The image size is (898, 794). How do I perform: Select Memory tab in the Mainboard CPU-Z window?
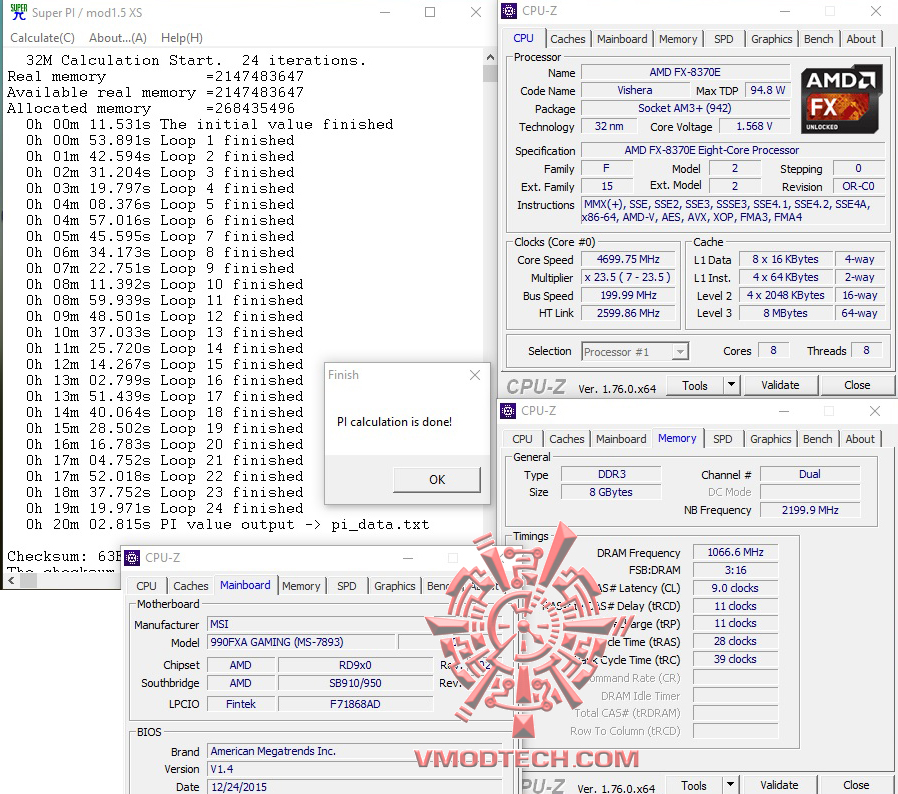coord(301,586)
